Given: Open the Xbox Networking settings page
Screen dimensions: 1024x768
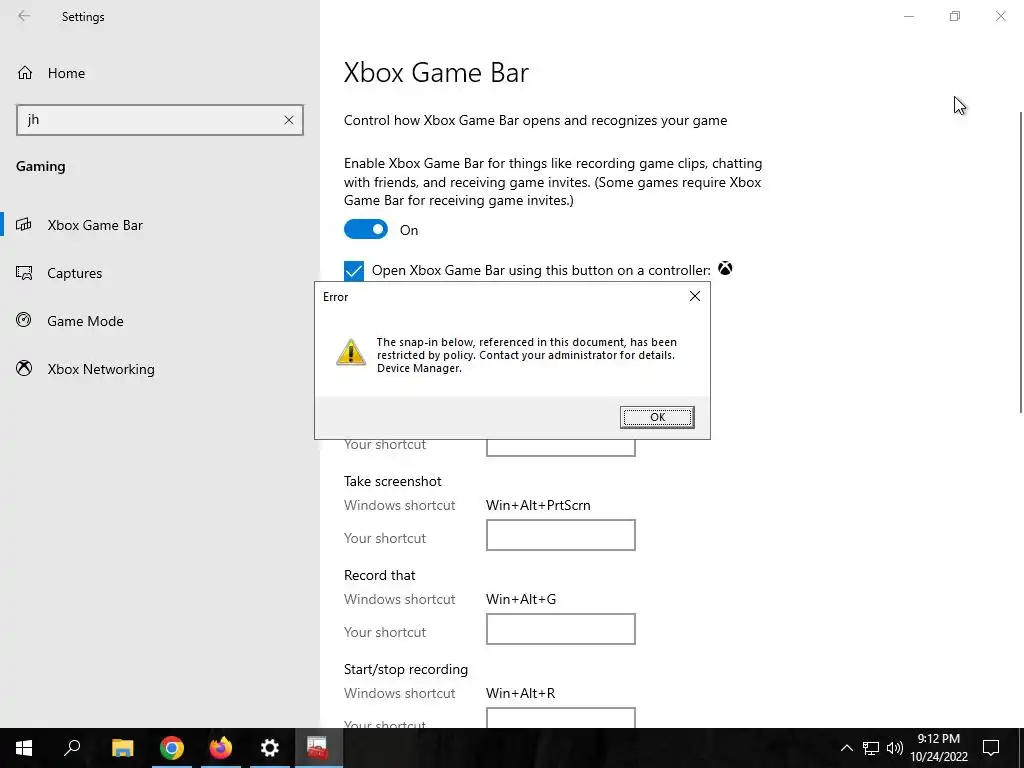Looking at the screenshot, I should click(160, 369).
